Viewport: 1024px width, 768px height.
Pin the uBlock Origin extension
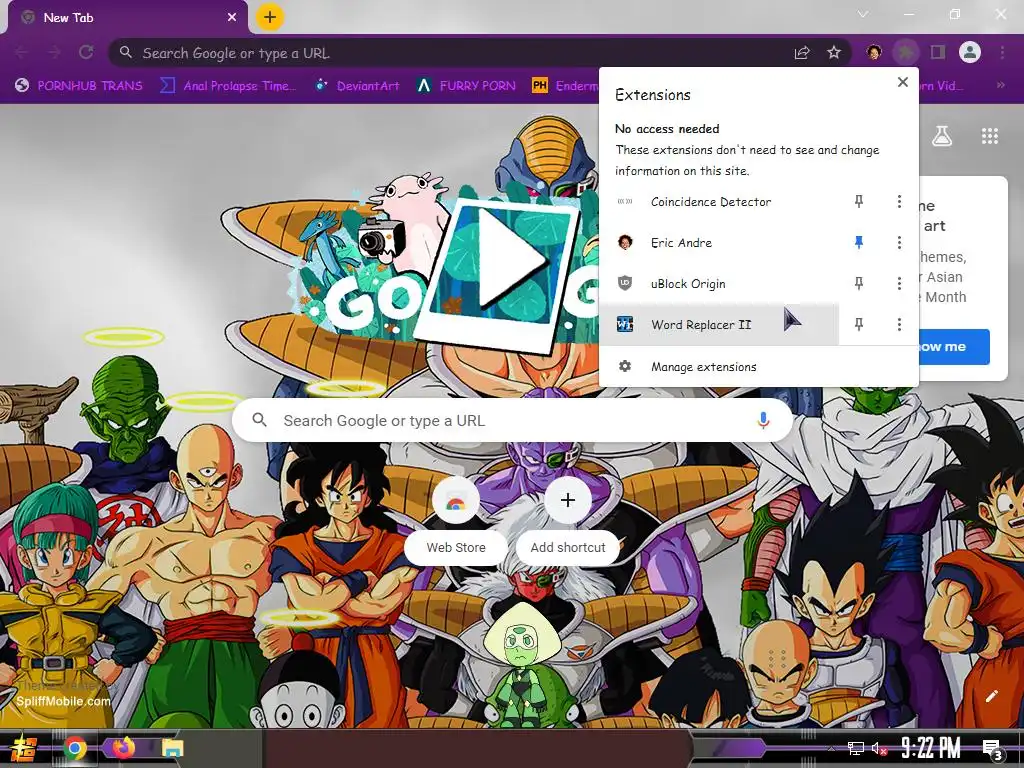pyautogui.click(x=859, y=283)
